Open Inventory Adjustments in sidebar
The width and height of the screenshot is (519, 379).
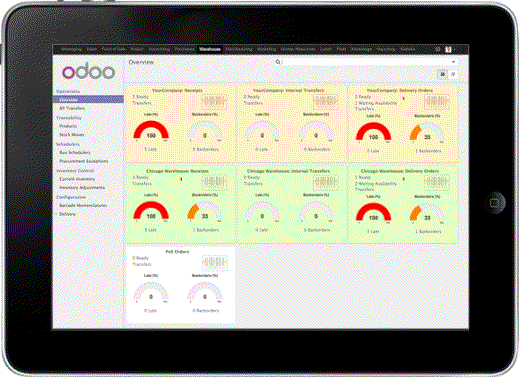pyautogui.click(x=82, y=187)
